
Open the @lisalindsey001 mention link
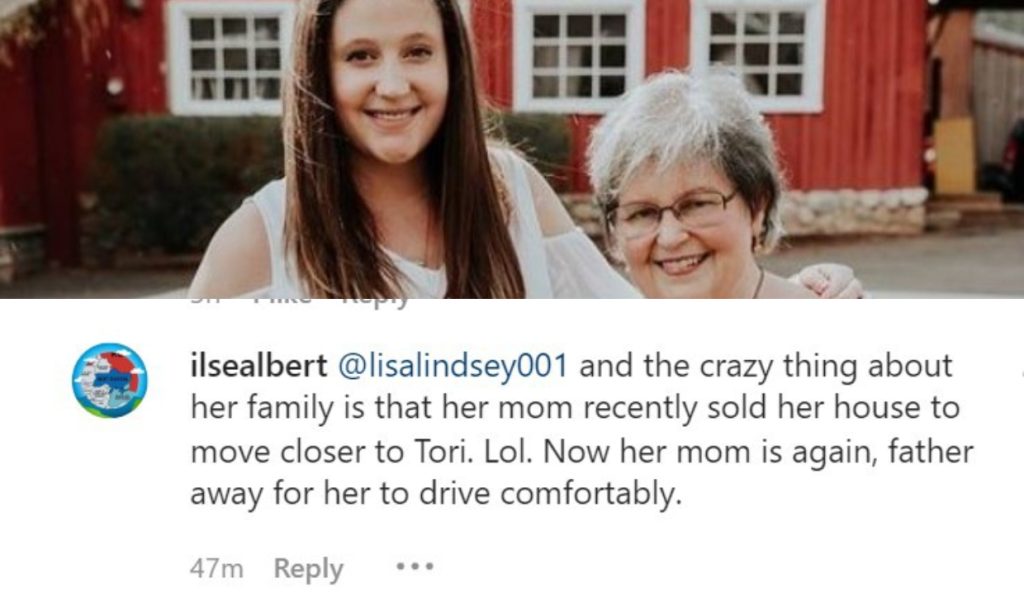tap(455, 366)
